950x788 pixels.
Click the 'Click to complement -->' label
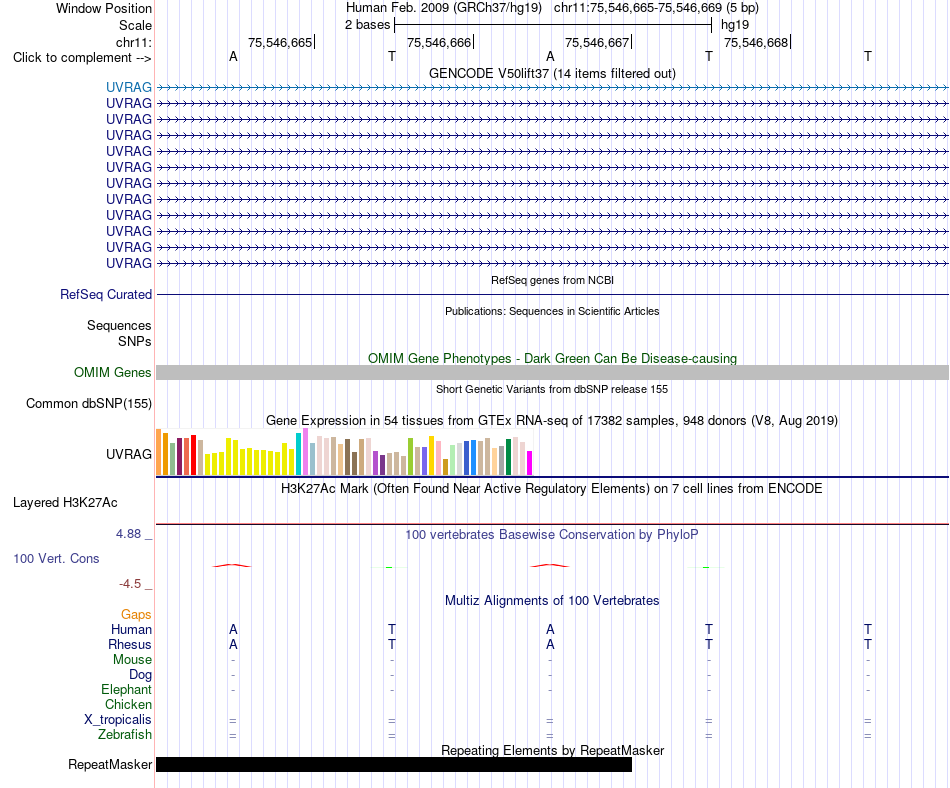82,58
